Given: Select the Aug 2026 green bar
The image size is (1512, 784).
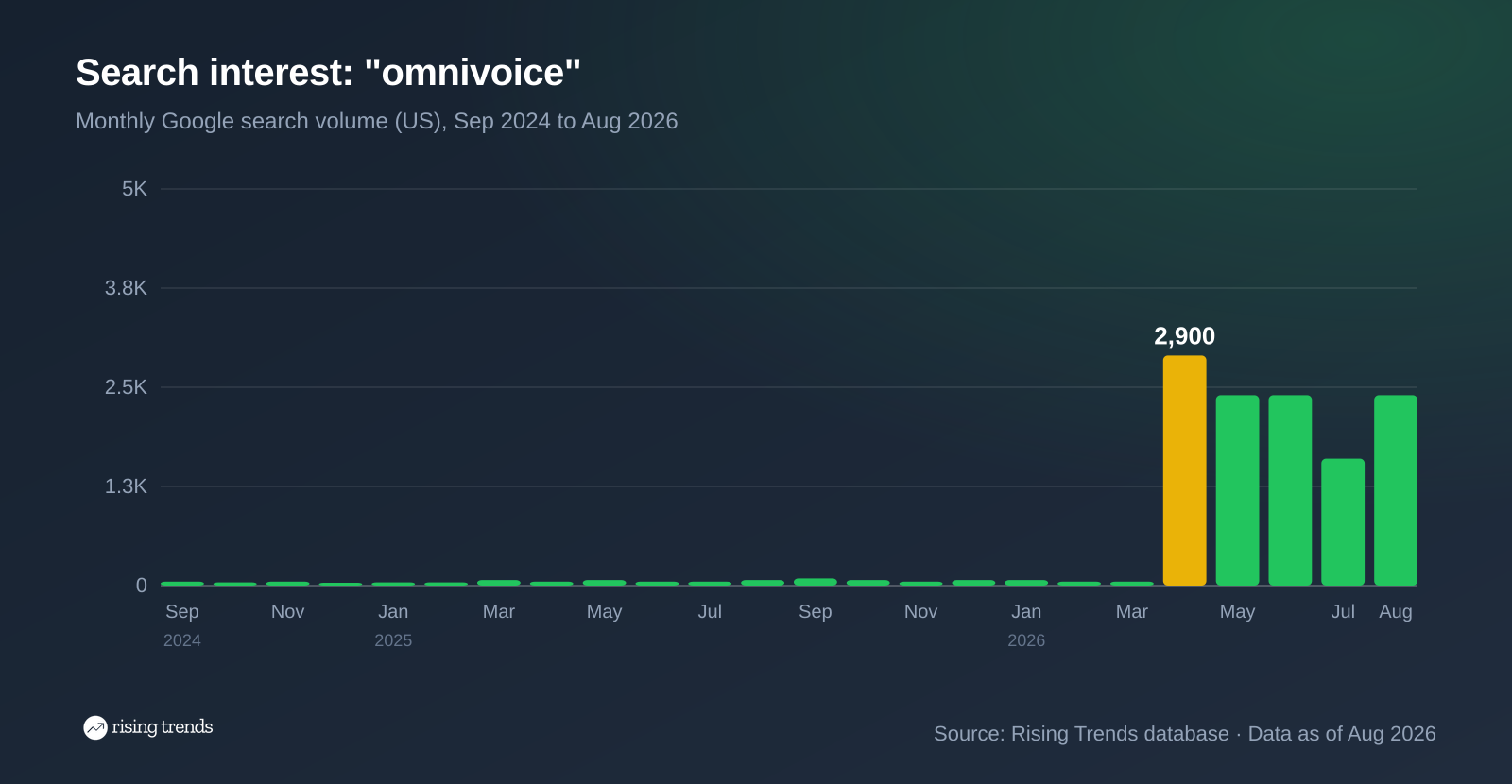Looking at the screenshot, I should pos(1396,490).
